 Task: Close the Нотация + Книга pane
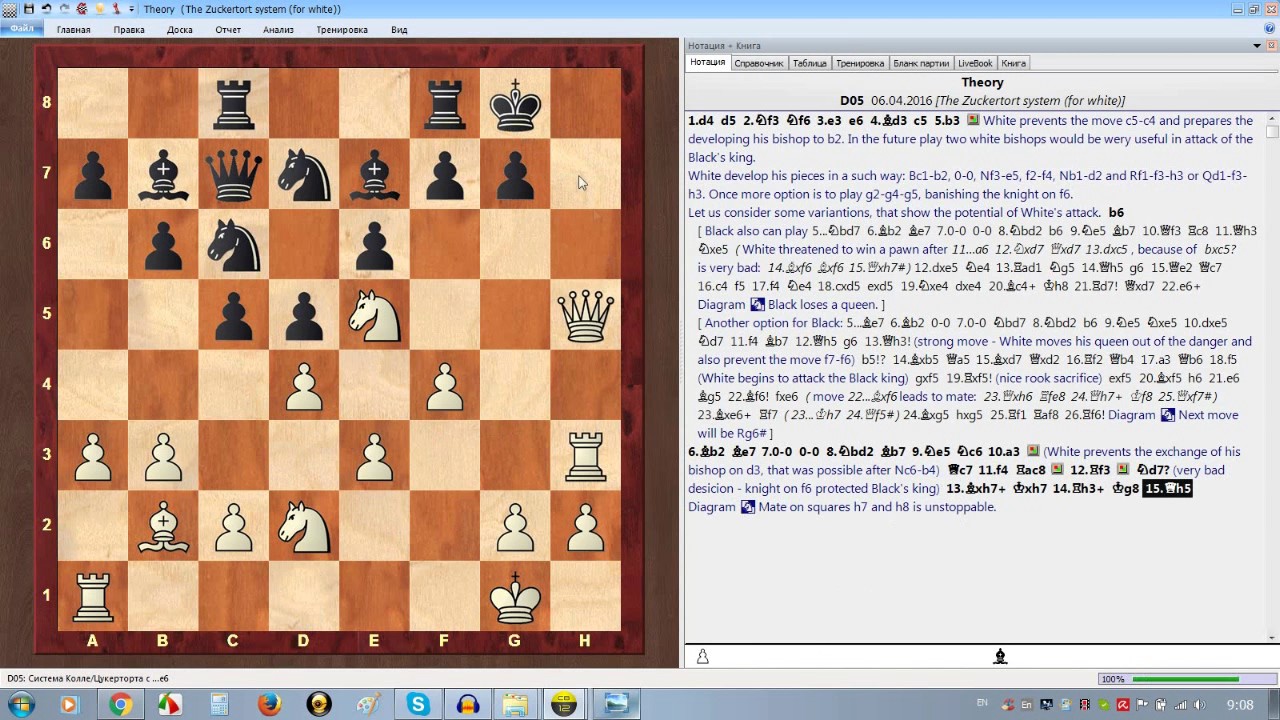(1271, 46)
